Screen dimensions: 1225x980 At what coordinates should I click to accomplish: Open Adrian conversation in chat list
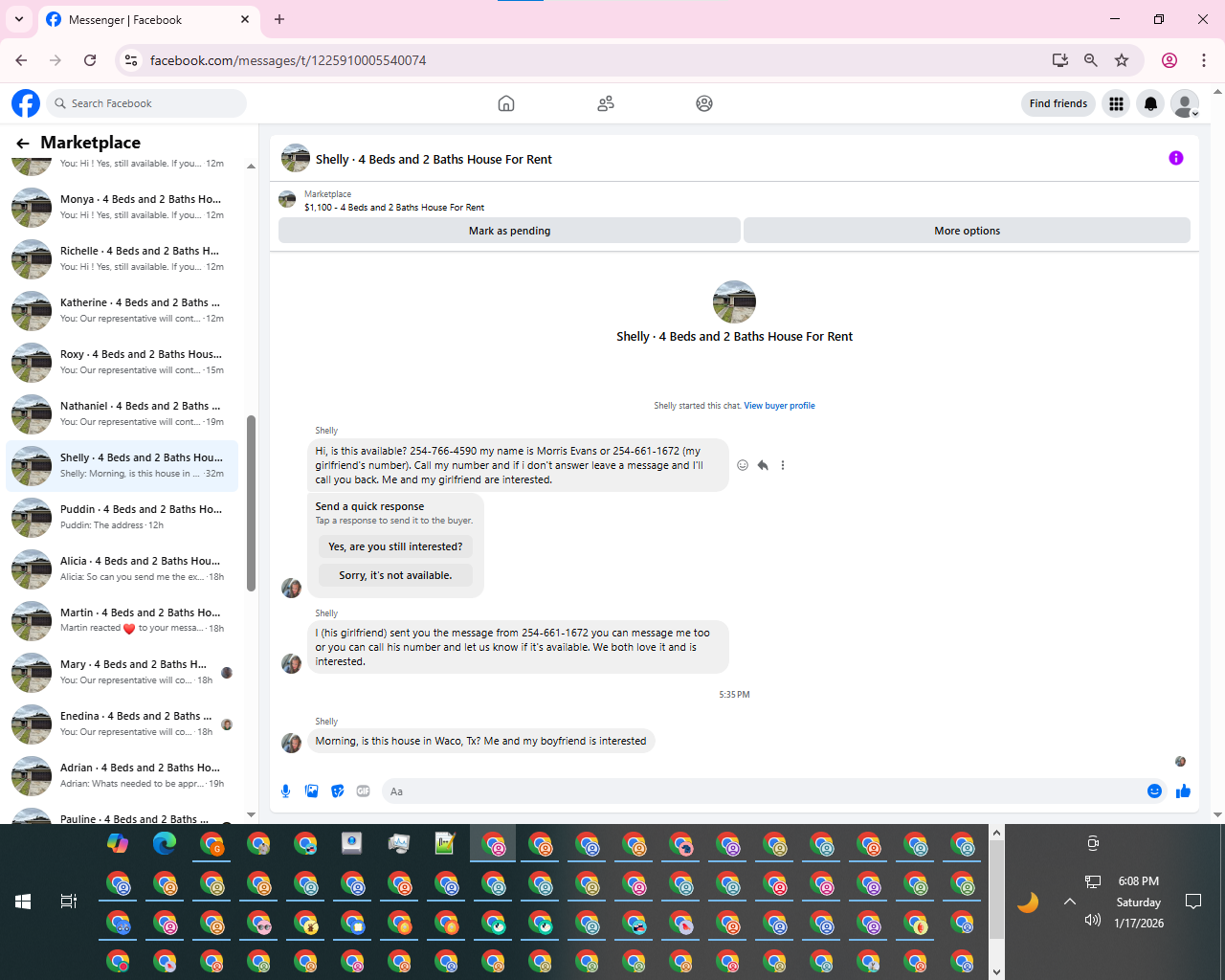click(x=122, y=775)
